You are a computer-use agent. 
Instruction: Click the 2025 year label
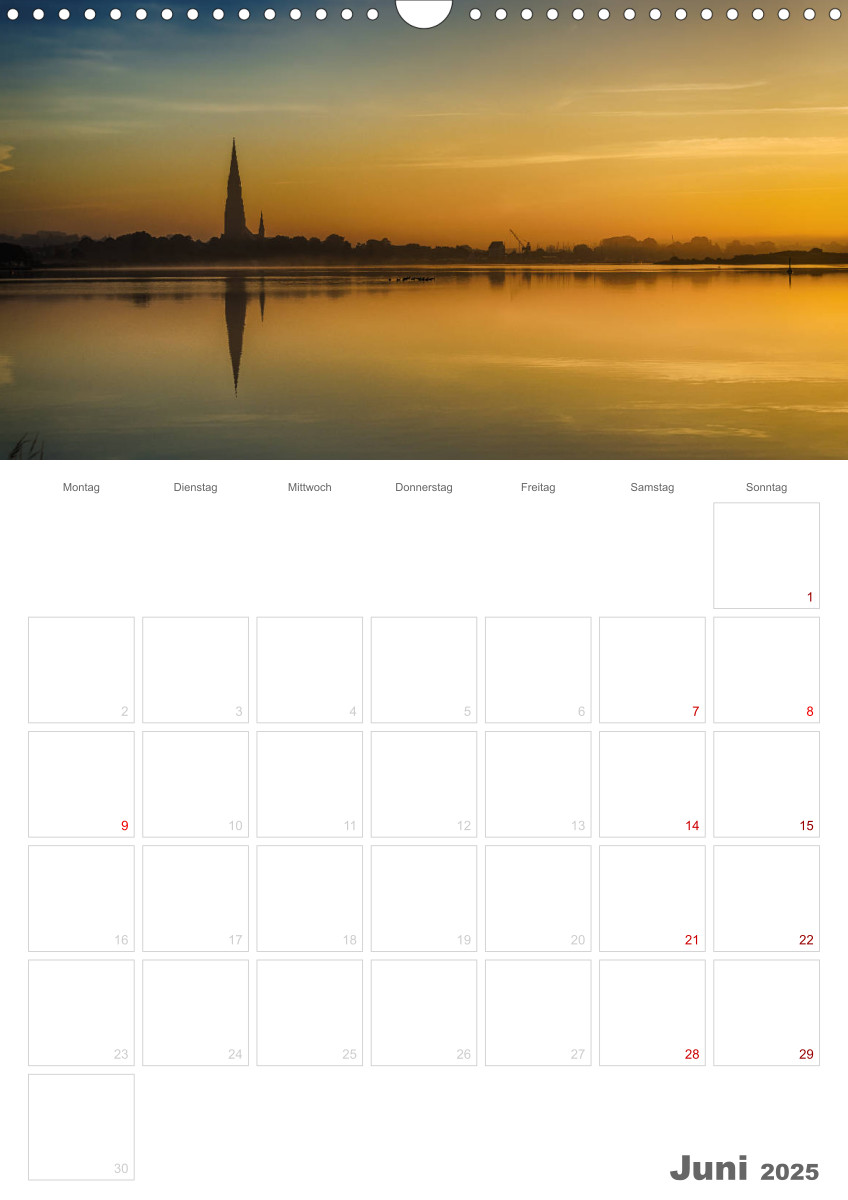[790, 1171]
